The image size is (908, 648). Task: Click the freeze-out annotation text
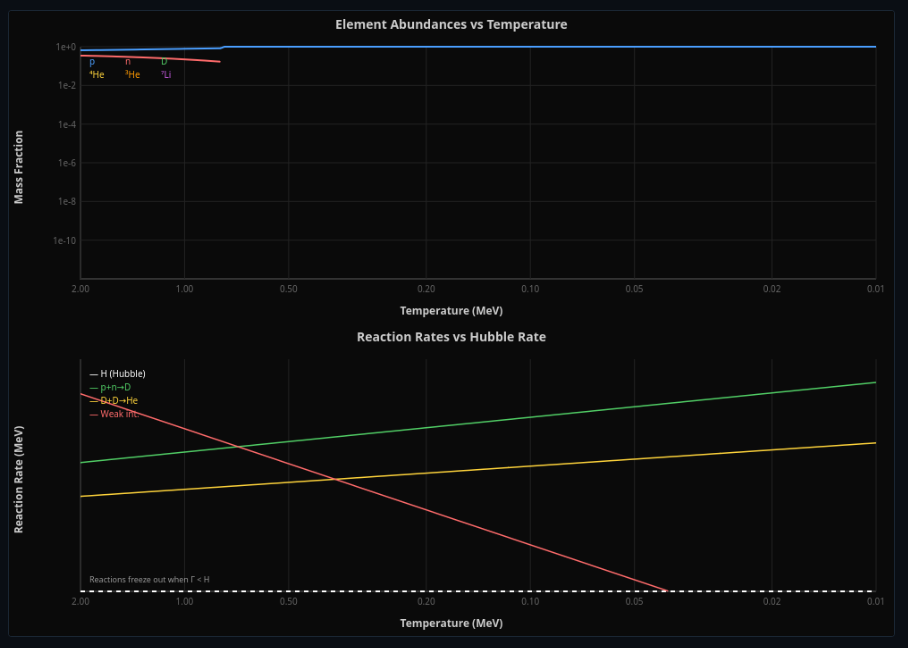click(x=147, y=578)
